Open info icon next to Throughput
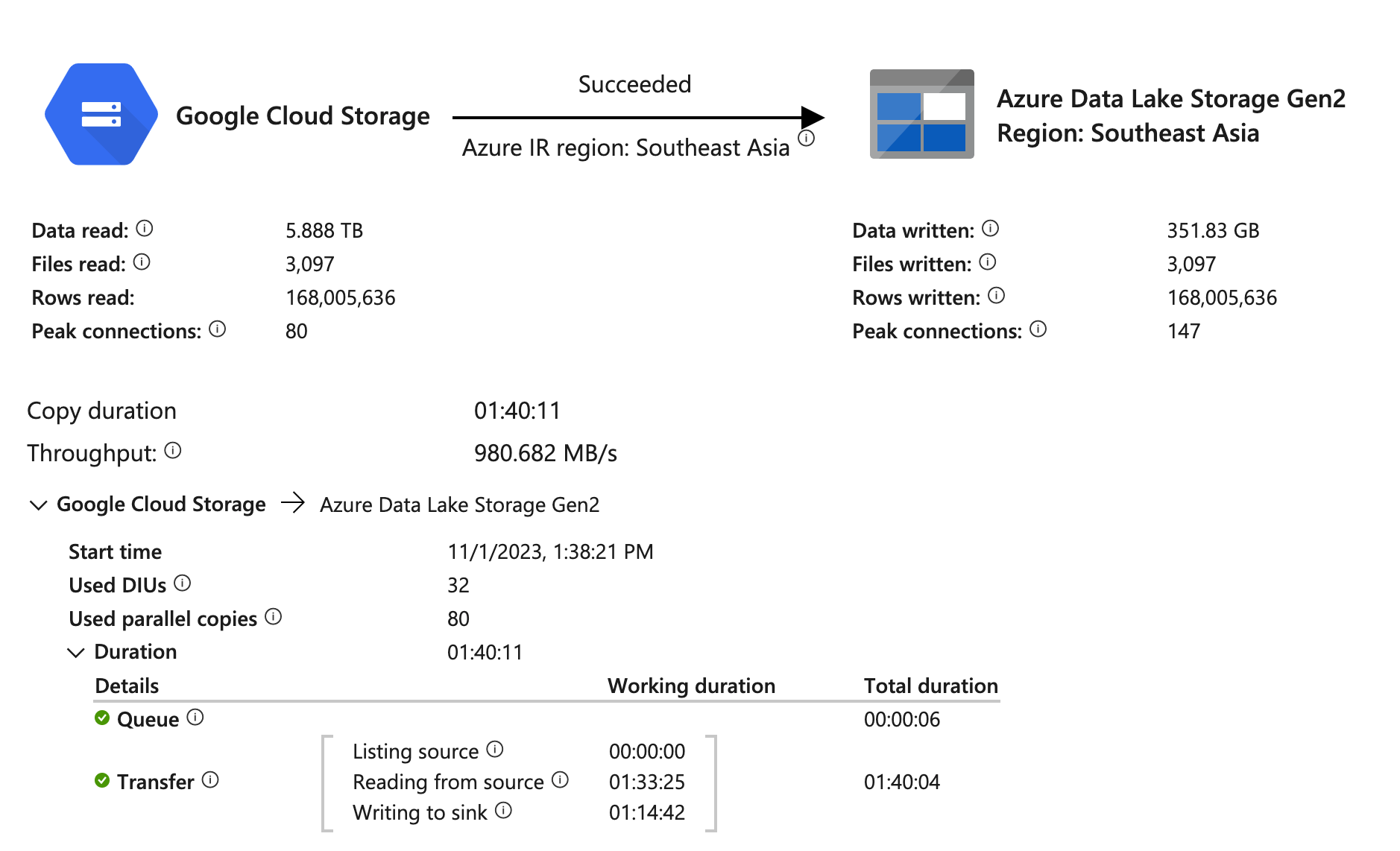Screen dimensions: 1400x851 click(173, 451)
